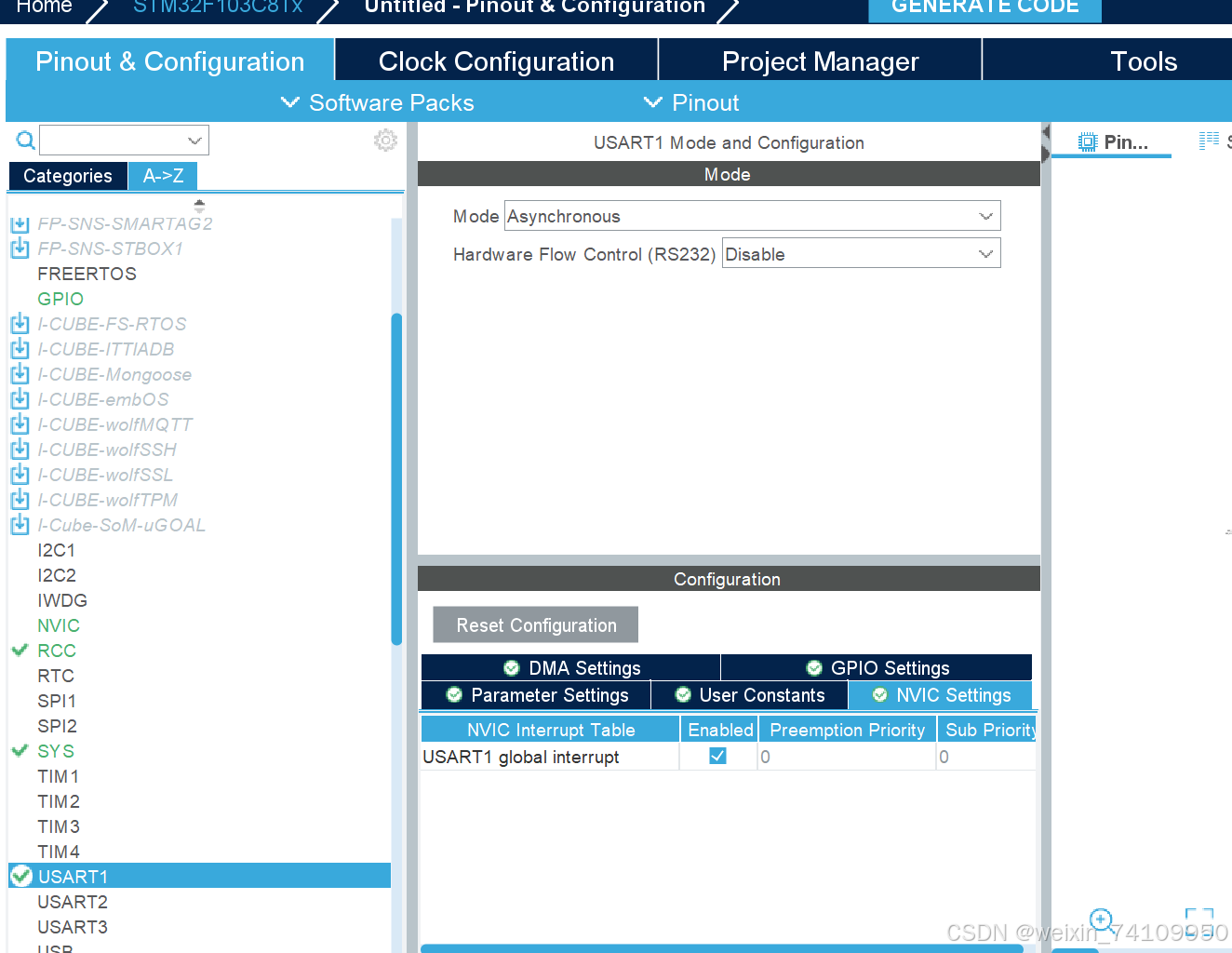Image resolution: width=1232 pixels, height=953 pixels.
Task: Select USART2 peripheral
Action: pyautogui.click(x=73, y=902)
